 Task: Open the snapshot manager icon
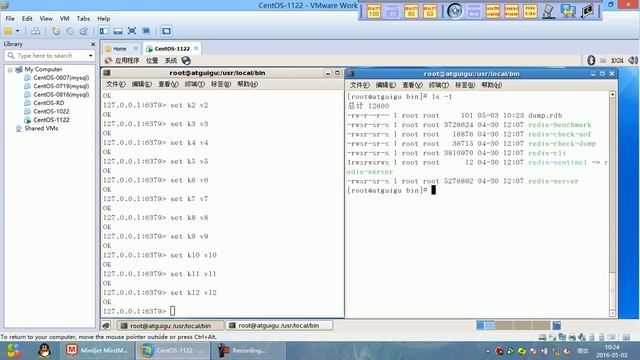(x=84, y=31)
